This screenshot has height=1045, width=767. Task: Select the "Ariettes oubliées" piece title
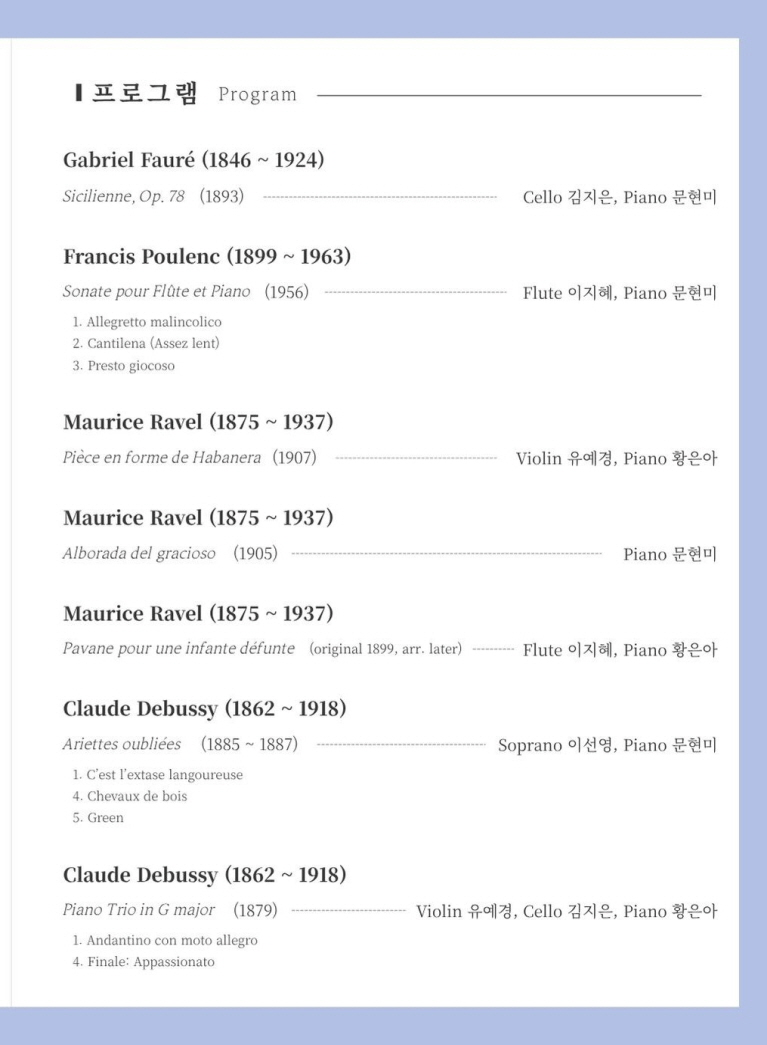pyautogui.click(x=122, y=744)
